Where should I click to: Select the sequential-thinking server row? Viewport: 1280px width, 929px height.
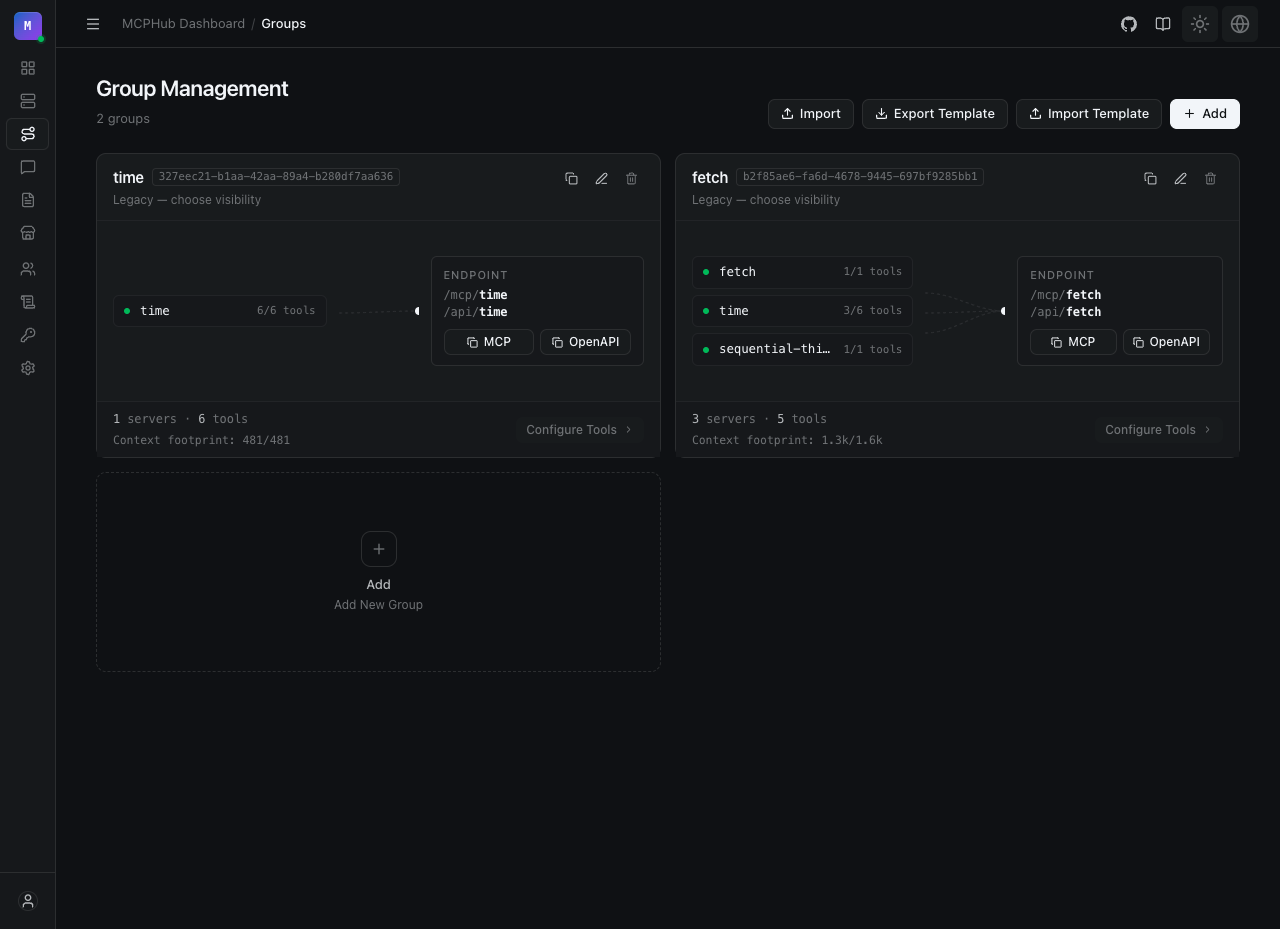click(802, 349)
